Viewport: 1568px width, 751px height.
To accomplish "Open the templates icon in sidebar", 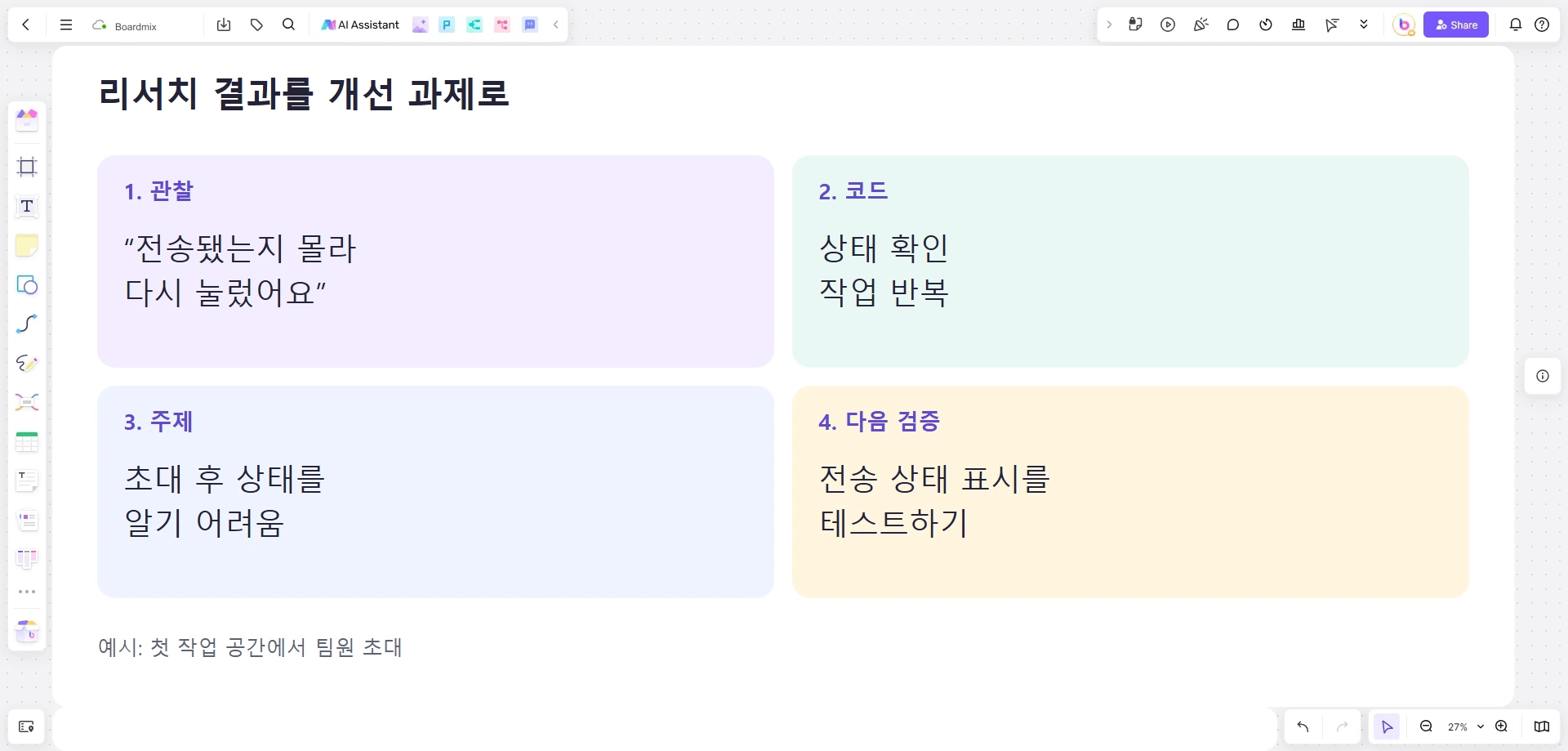I will (27, 120).
